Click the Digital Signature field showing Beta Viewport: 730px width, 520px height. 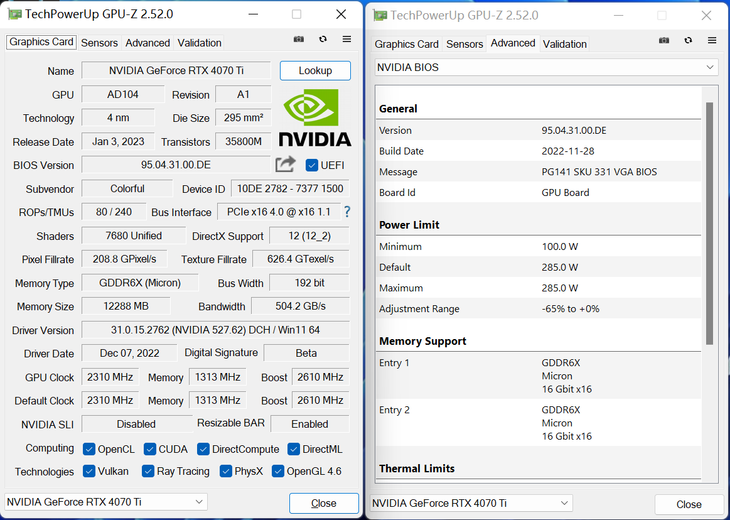[x=306, y=353]
